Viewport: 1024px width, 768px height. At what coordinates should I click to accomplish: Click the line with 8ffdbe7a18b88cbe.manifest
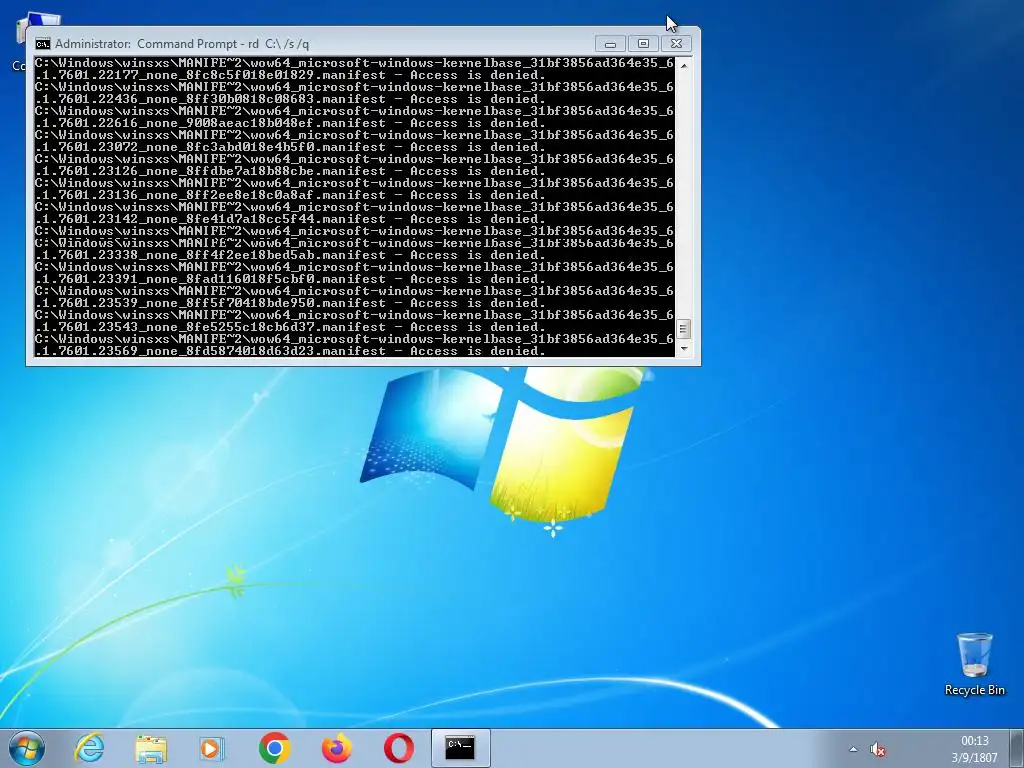point(291,171)
